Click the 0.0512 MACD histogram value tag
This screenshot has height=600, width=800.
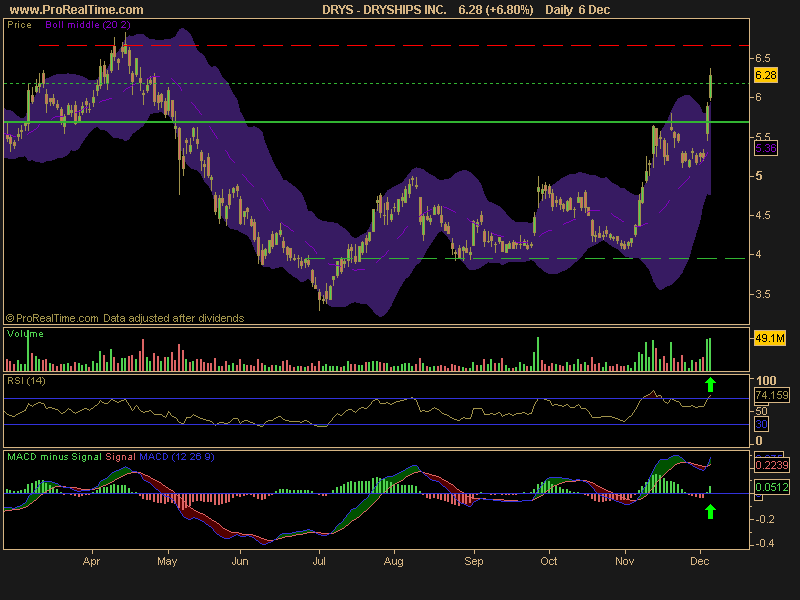pyautogui.click(x=771, y=487)
